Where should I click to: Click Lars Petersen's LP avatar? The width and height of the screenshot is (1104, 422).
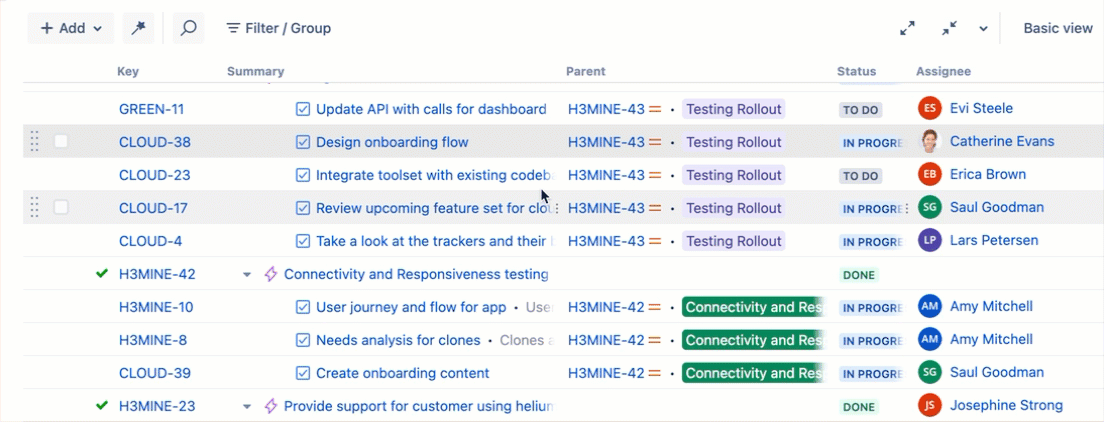tap(929, 240)
